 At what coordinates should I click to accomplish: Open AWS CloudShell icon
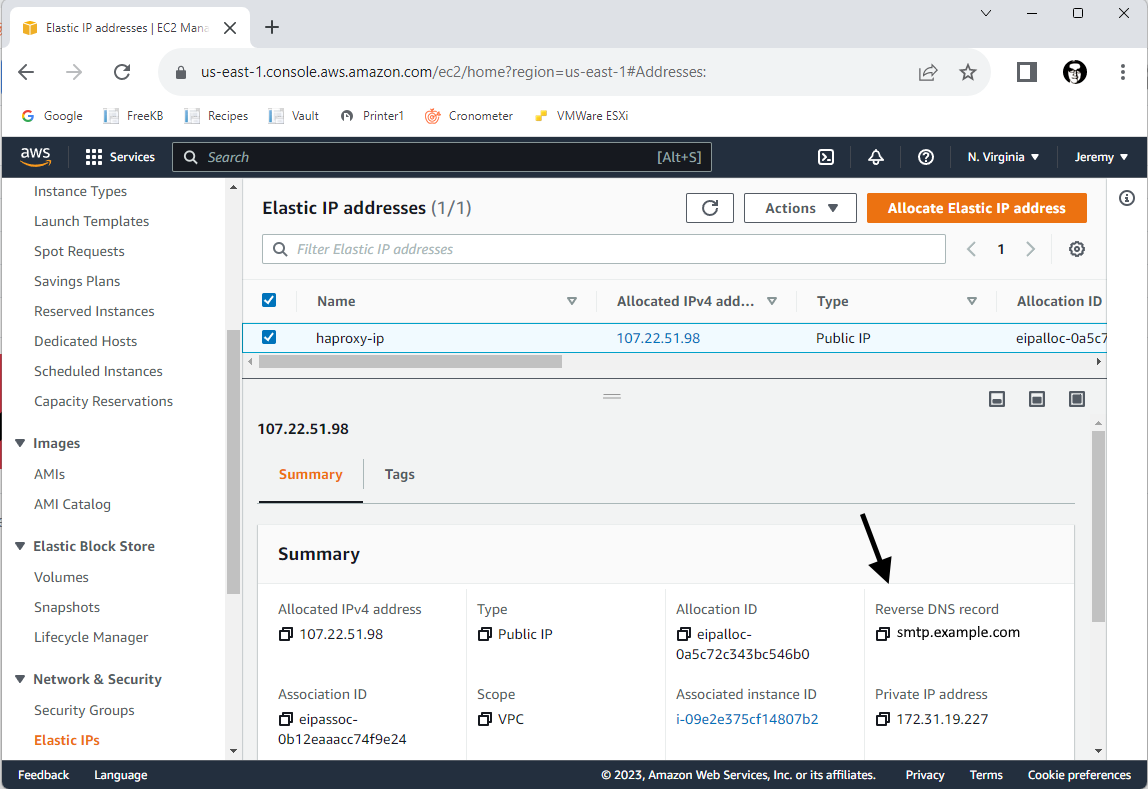click(x=826, y=157)
